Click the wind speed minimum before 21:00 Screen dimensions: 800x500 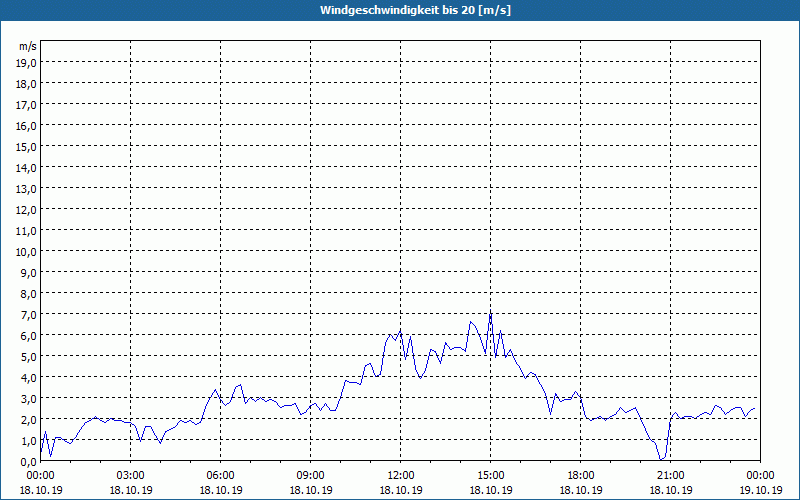(x=661, y=460)
